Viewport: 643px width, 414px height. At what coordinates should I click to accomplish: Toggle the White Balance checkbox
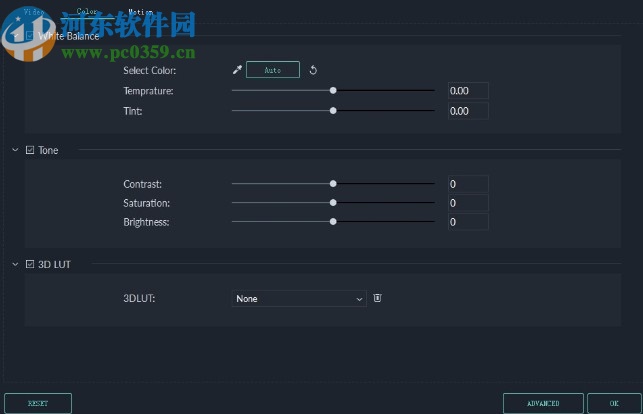(x=30, y=36)
